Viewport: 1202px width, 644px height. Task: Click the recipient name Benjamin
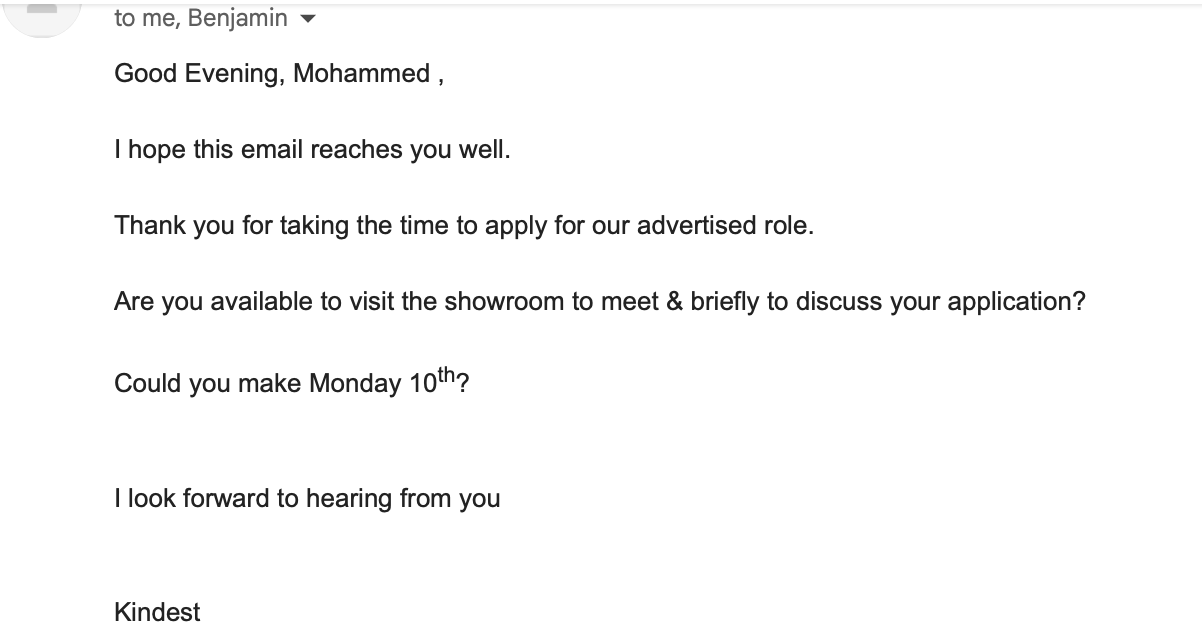tap(244, 18)
